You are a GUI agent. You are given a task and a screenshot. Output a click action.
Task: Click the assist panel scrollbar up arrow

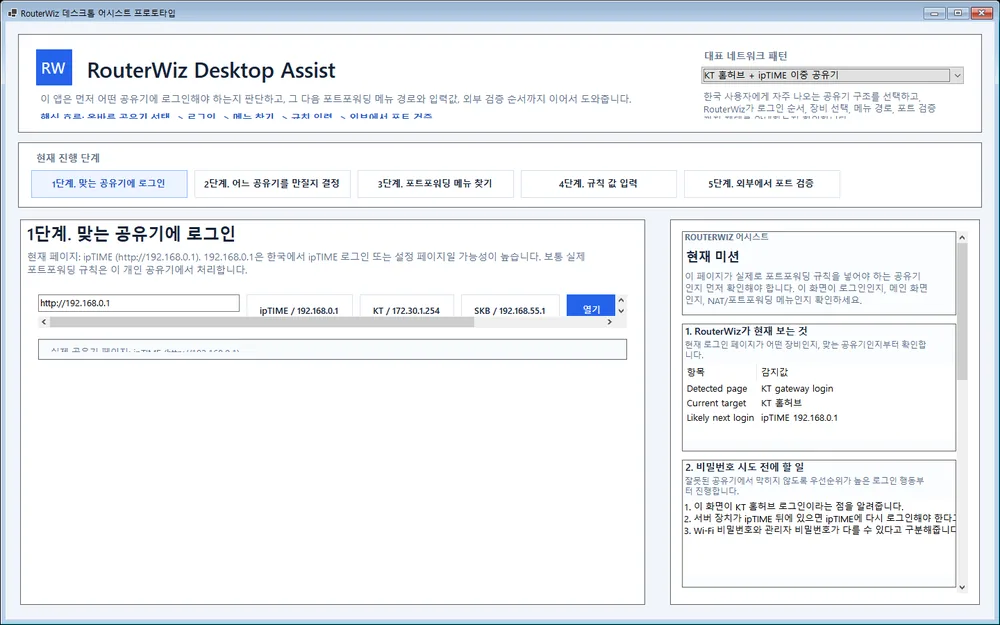(x=962, y=237)
